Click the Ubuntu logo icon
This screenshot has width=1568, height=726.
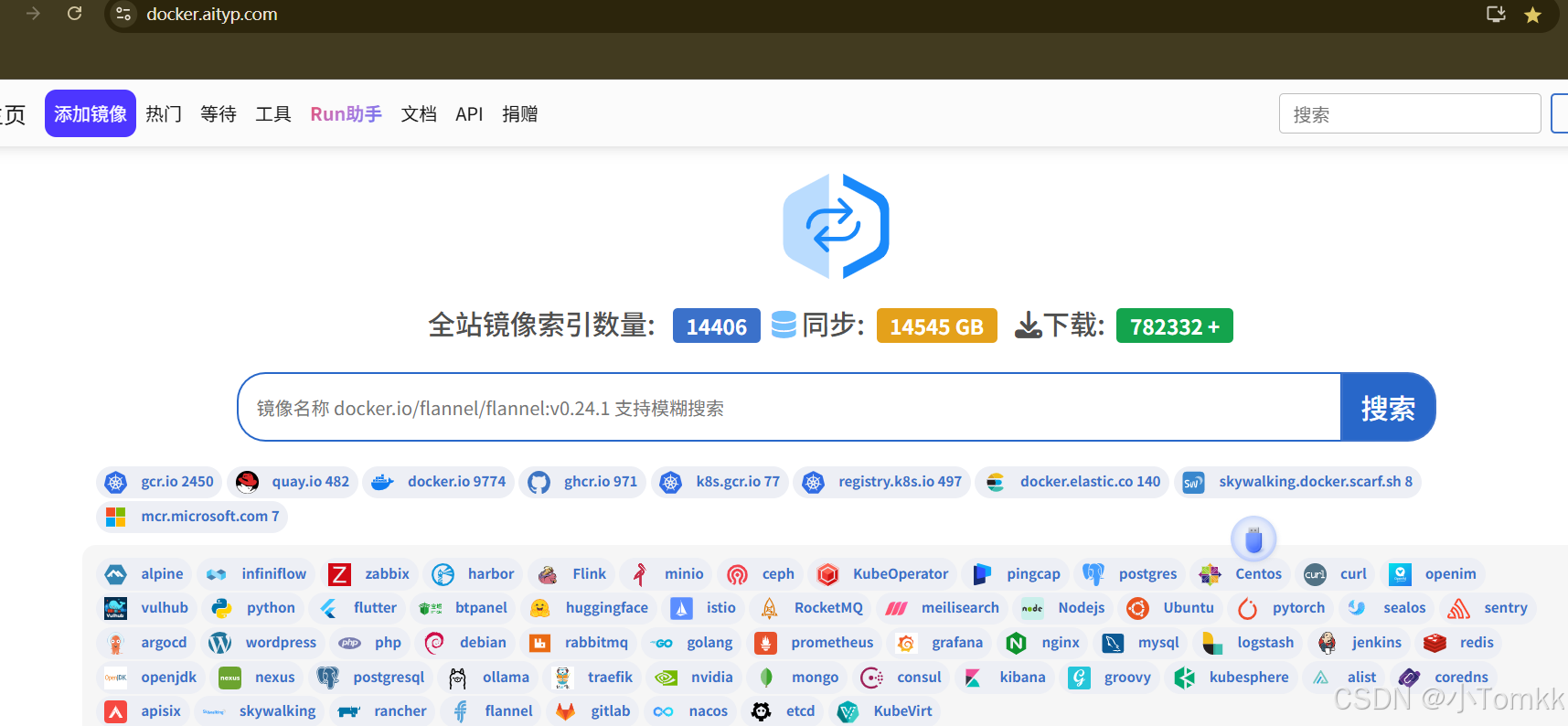pos(1138,608)
